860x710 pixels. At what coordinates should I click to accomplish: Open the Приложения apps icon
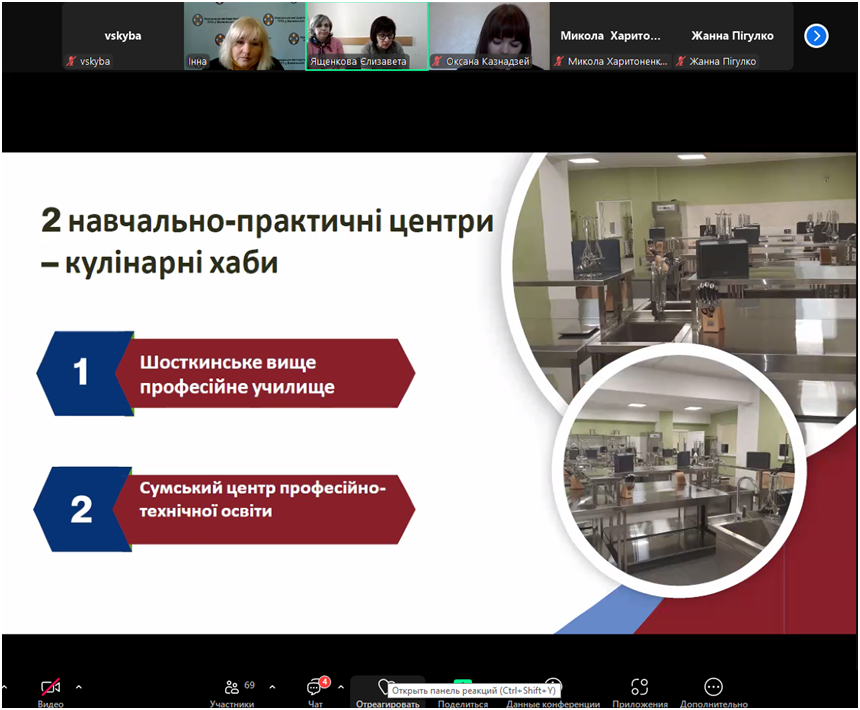640,687
